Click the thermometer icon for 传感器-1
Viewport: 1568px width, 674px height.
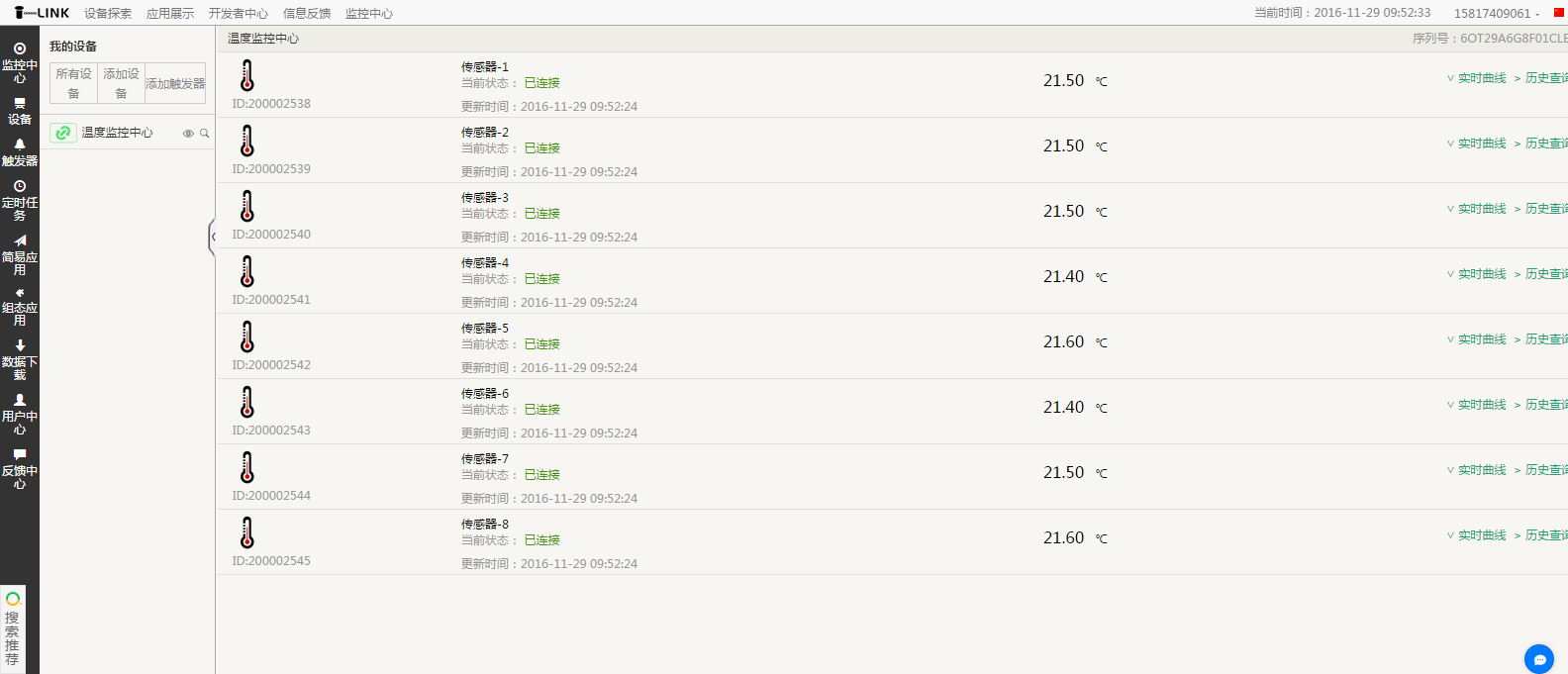point(247,76)
